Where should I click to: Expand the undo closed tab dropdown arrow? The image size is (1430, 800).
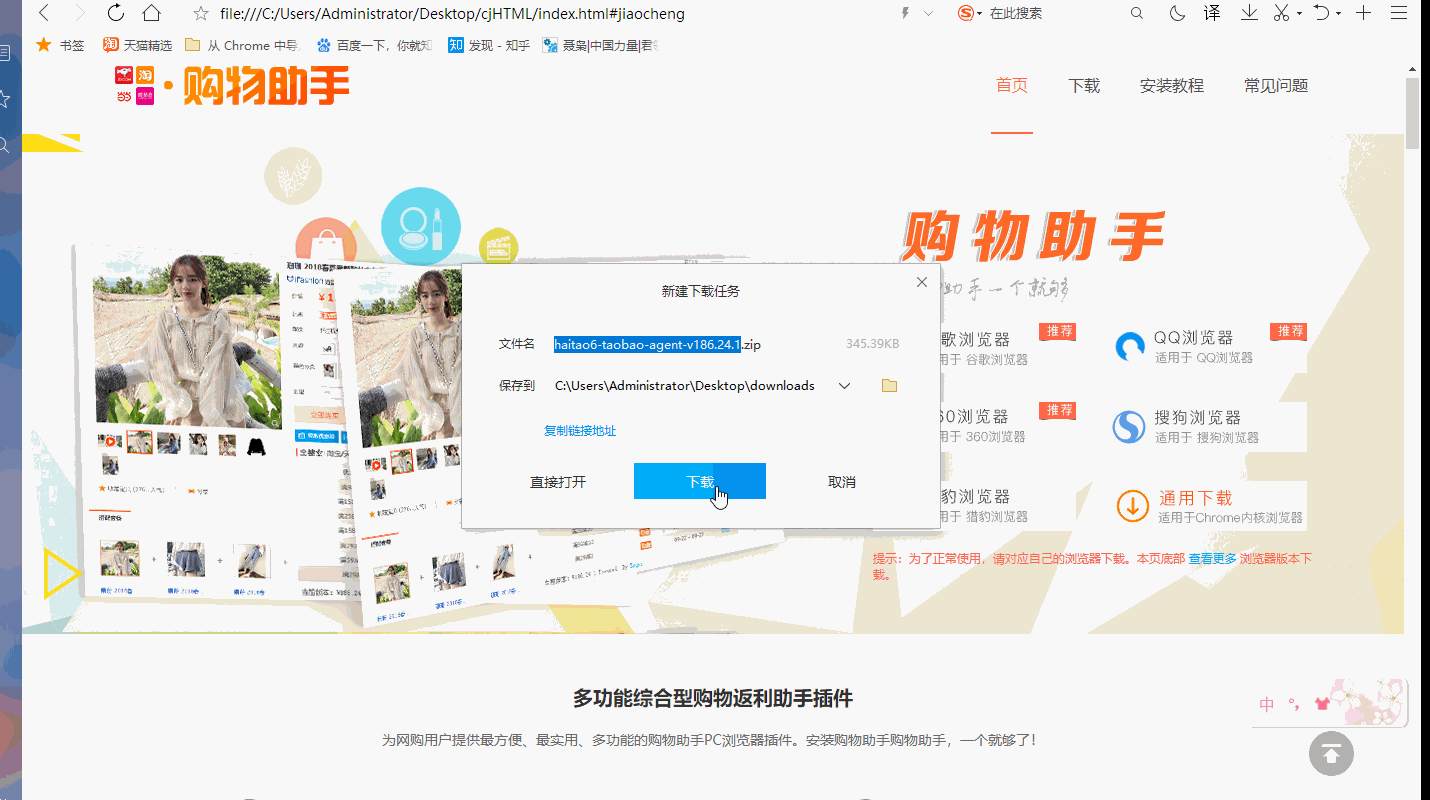click(1338, 14)
